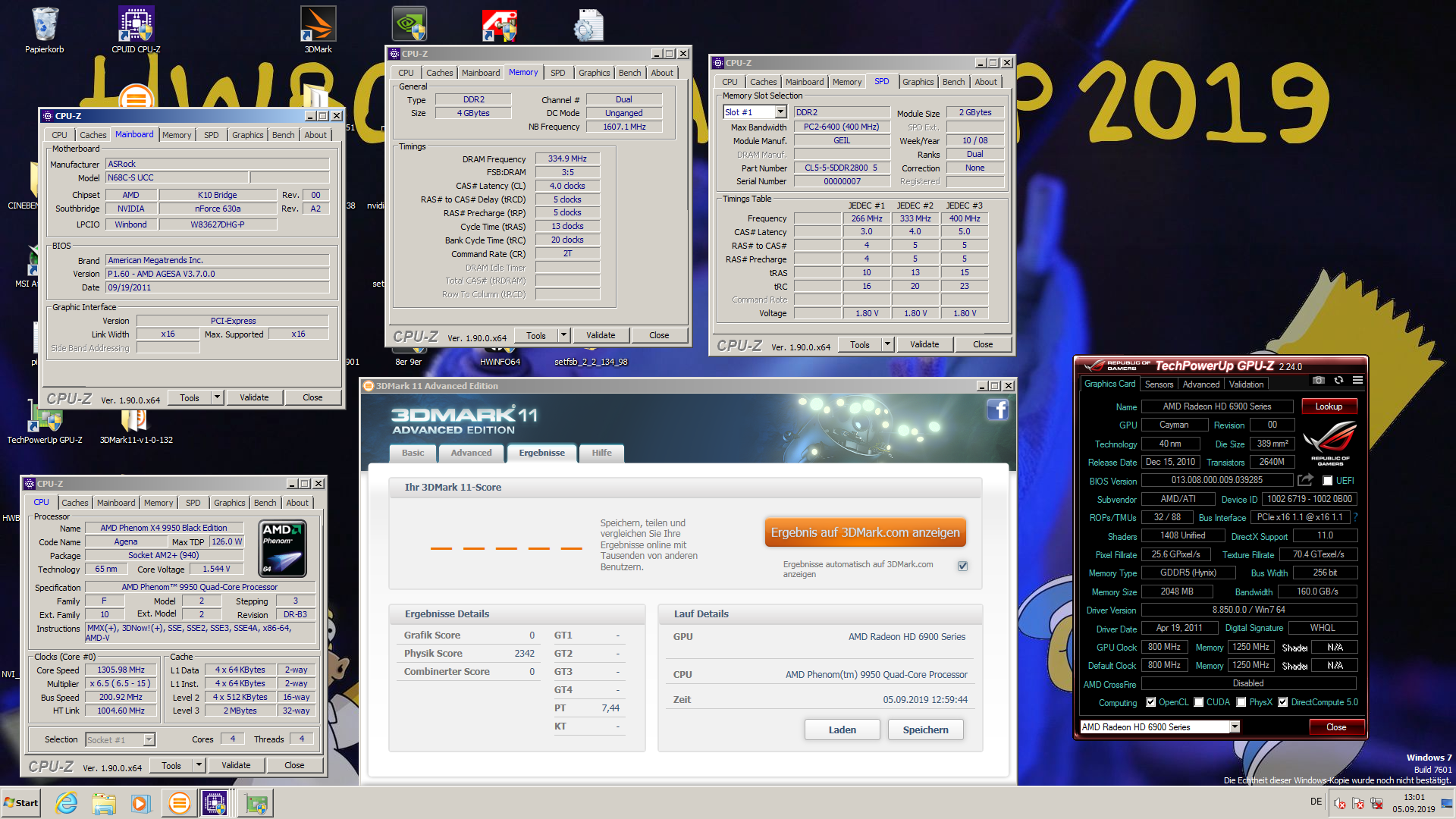Click the Core Speed value 1305.98 MHz

pos(121,670)
